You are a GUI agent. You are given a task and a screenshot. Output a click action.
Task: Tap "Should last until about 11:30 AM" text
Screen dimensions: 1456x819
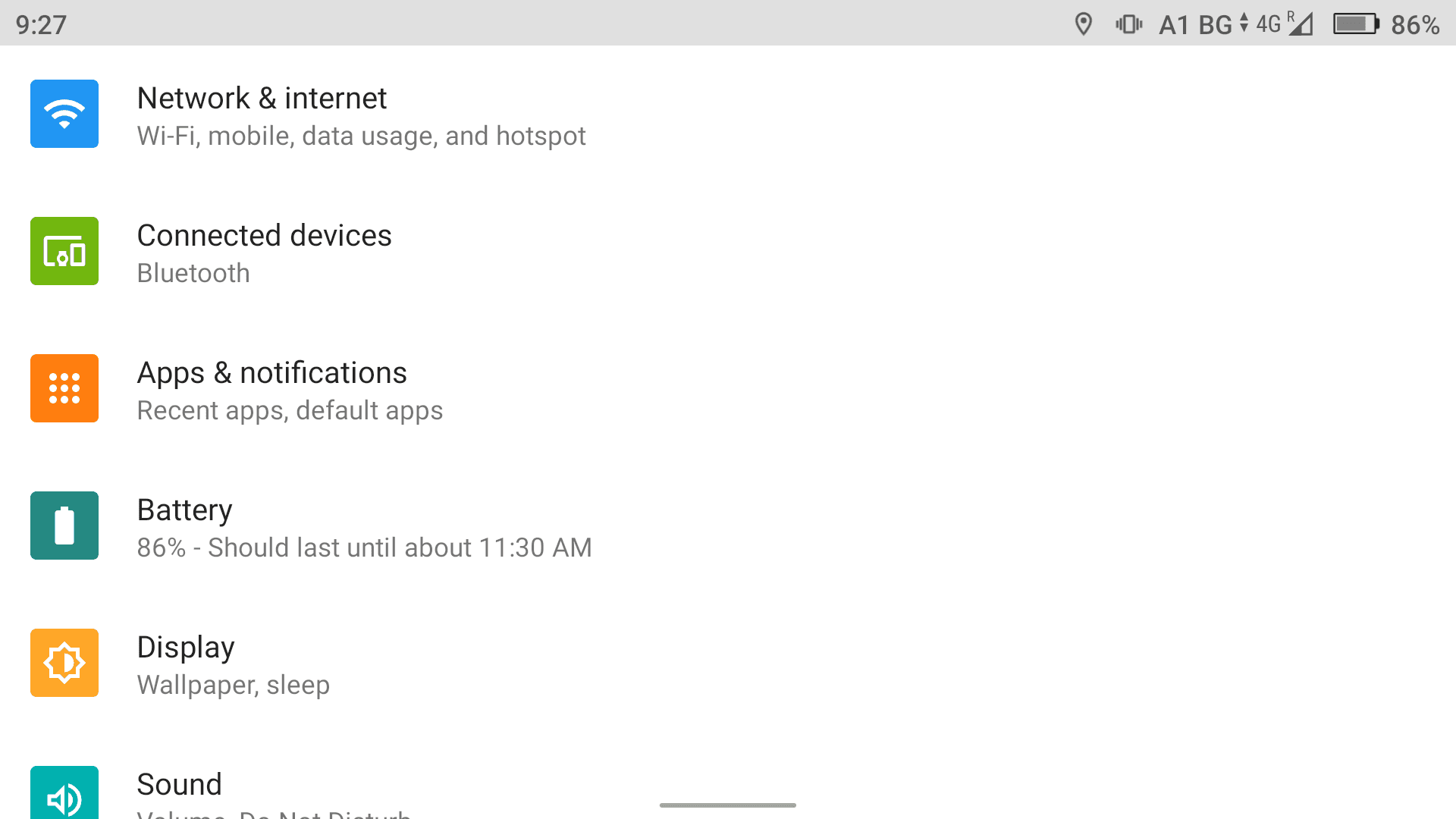tap(400, 548)
